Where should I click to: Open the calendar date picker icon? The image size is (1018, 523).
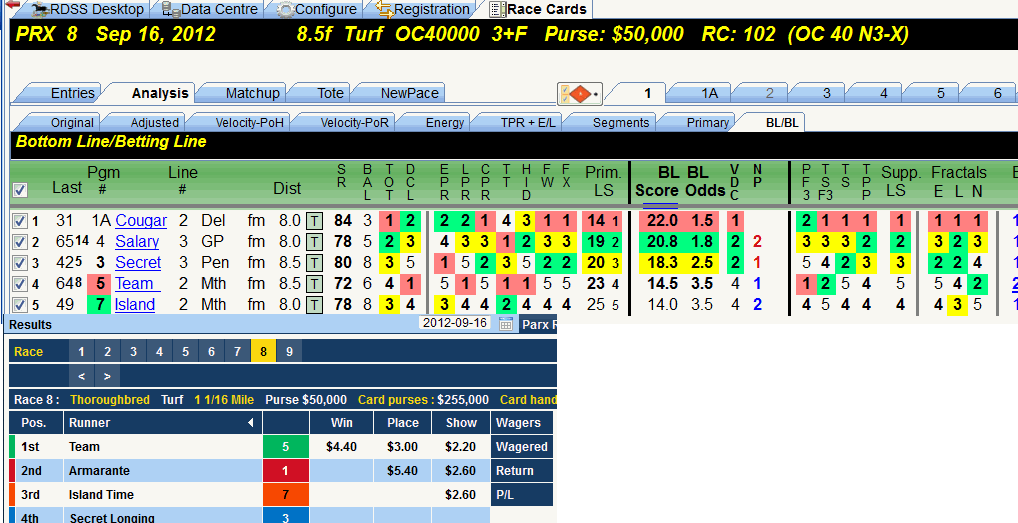point(506,324)
